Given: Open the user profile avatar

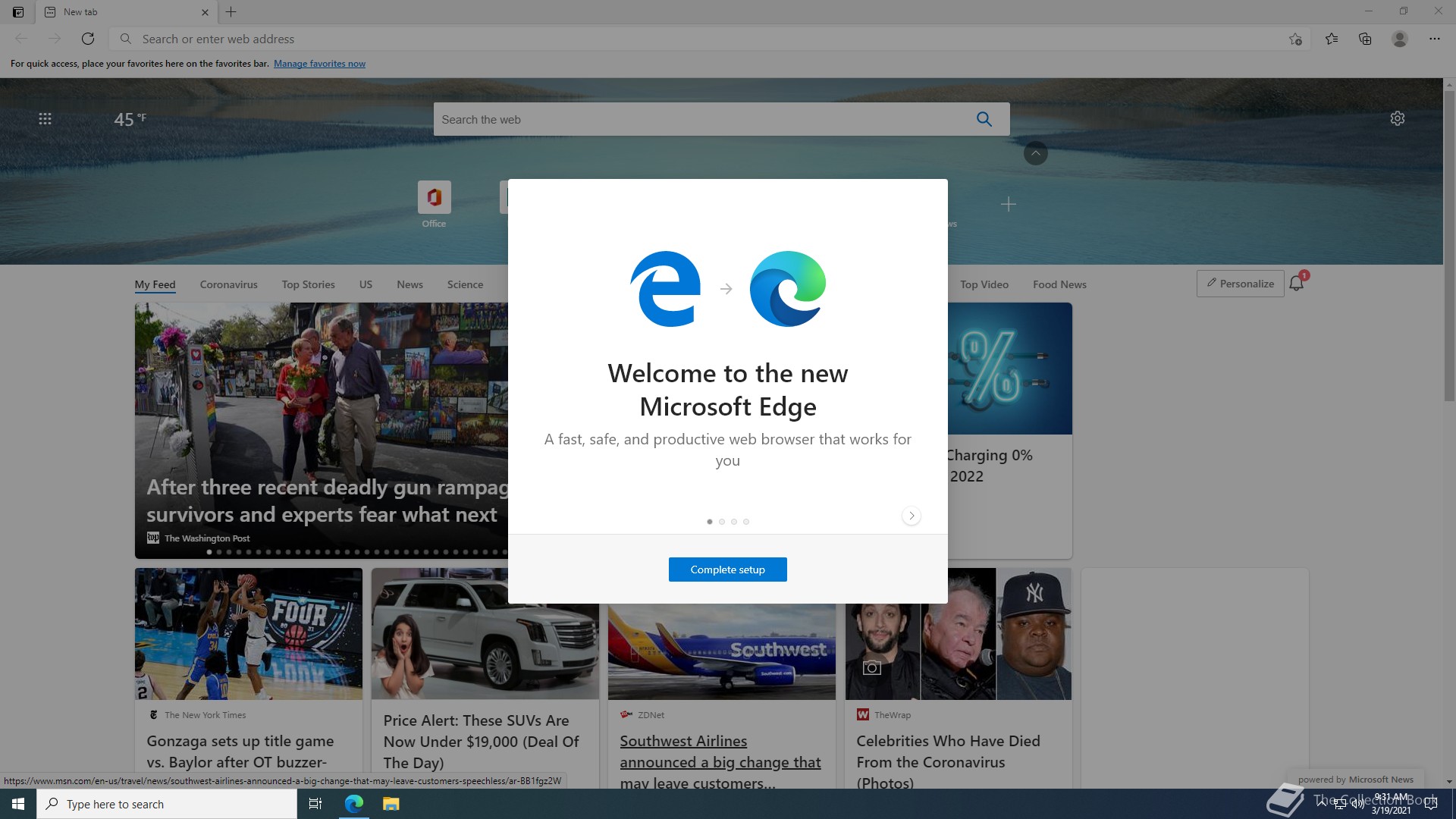Looking at the screenshot, I should click(1400, 39).
